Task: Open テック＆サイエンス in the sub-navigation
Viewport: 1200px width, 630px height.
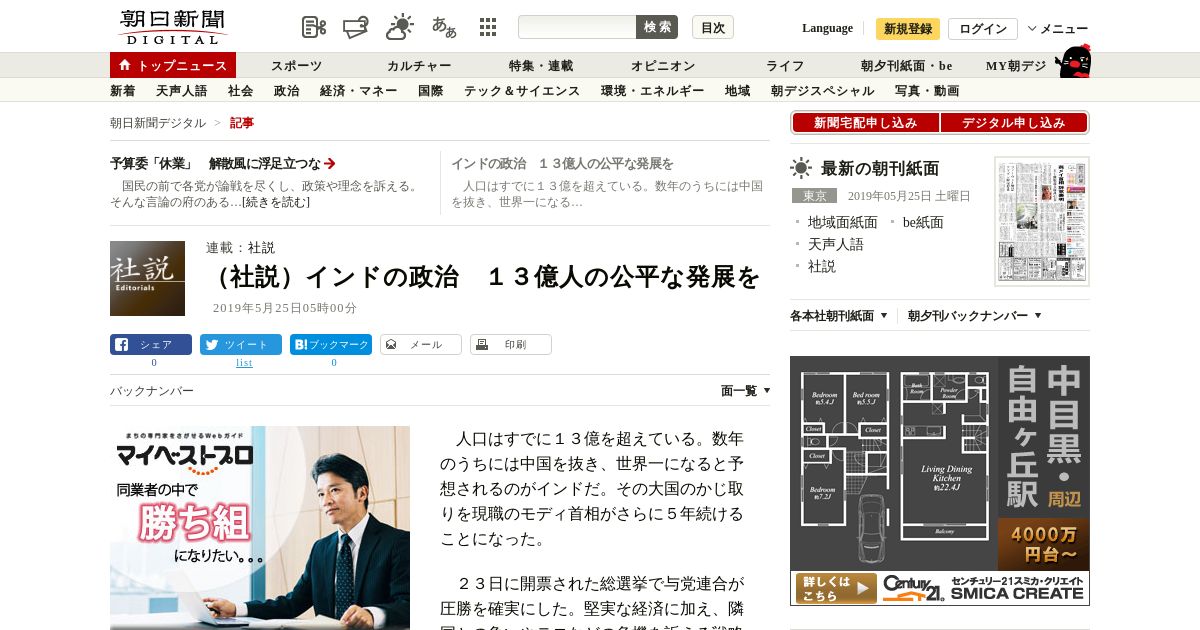Action: pos(522,91)
